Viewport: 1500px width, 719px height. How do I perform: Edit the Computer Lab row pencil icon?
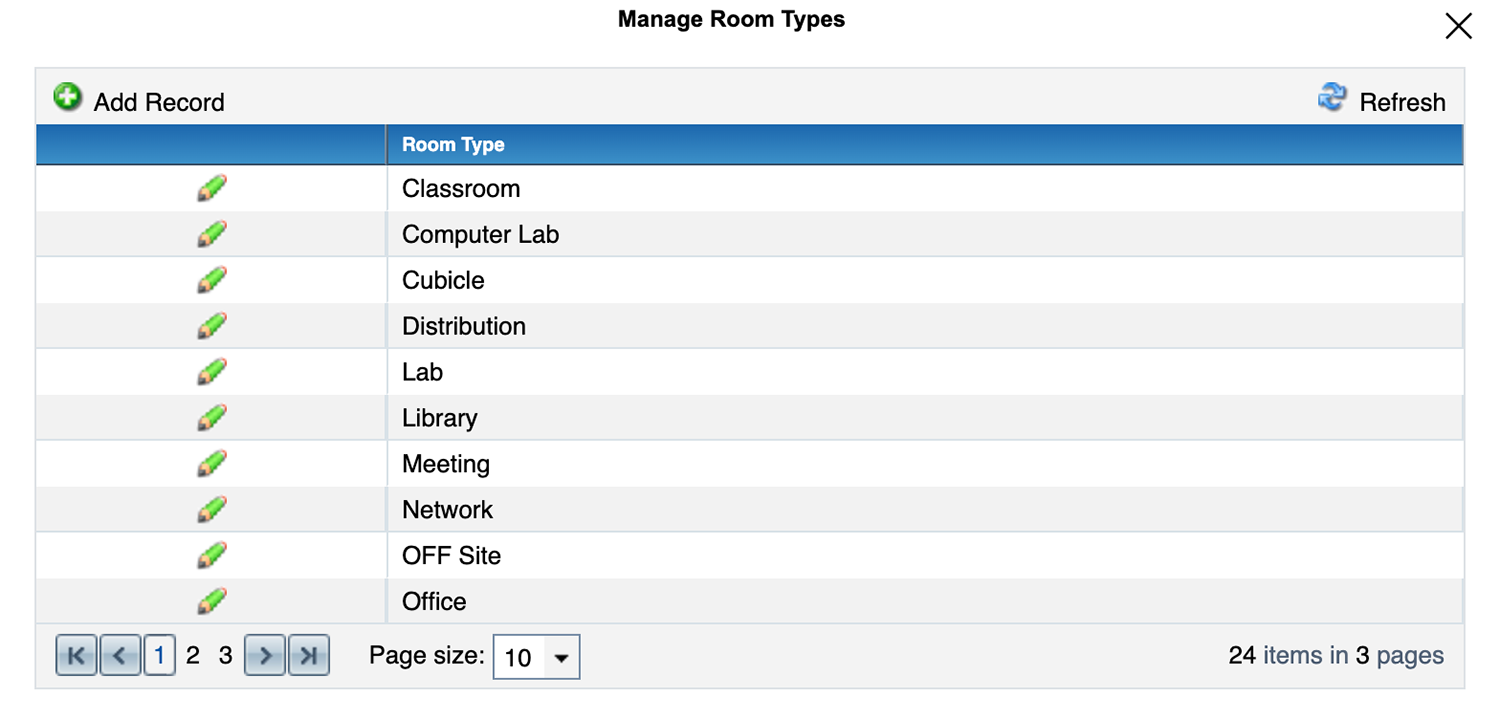212,234
